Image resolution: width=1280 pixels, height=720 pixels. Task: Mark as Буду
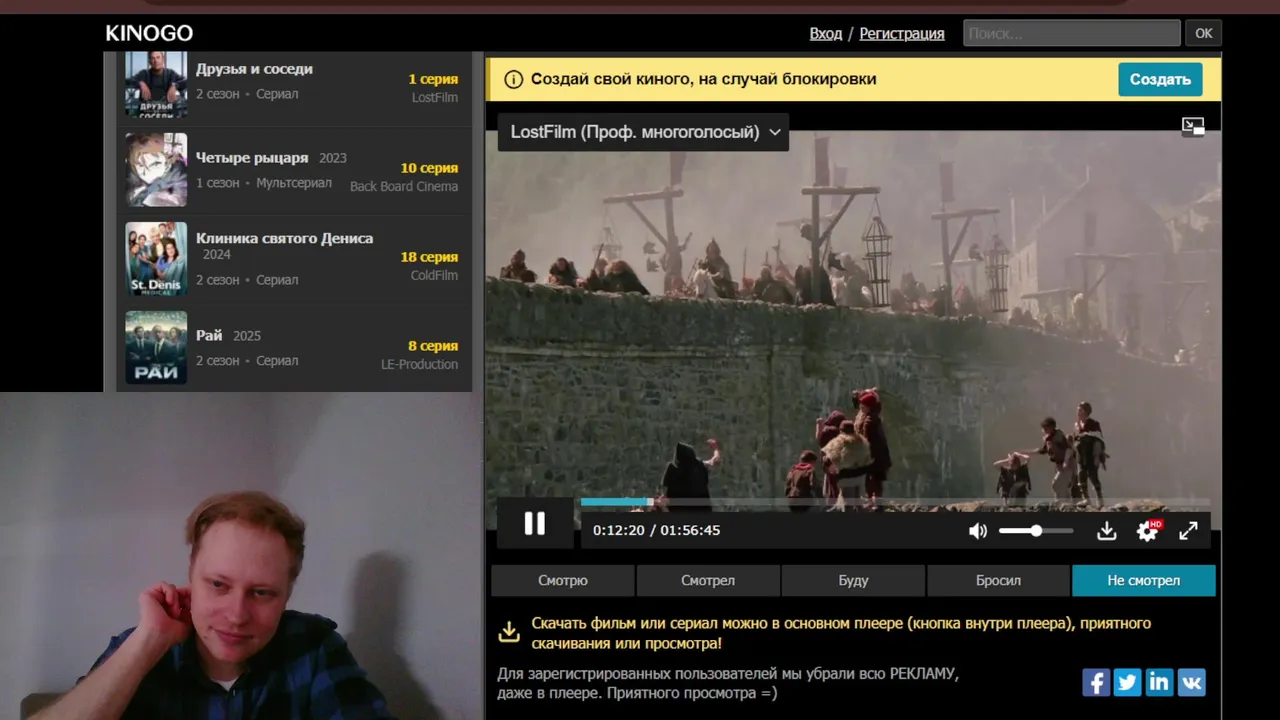tap(853, 580)
